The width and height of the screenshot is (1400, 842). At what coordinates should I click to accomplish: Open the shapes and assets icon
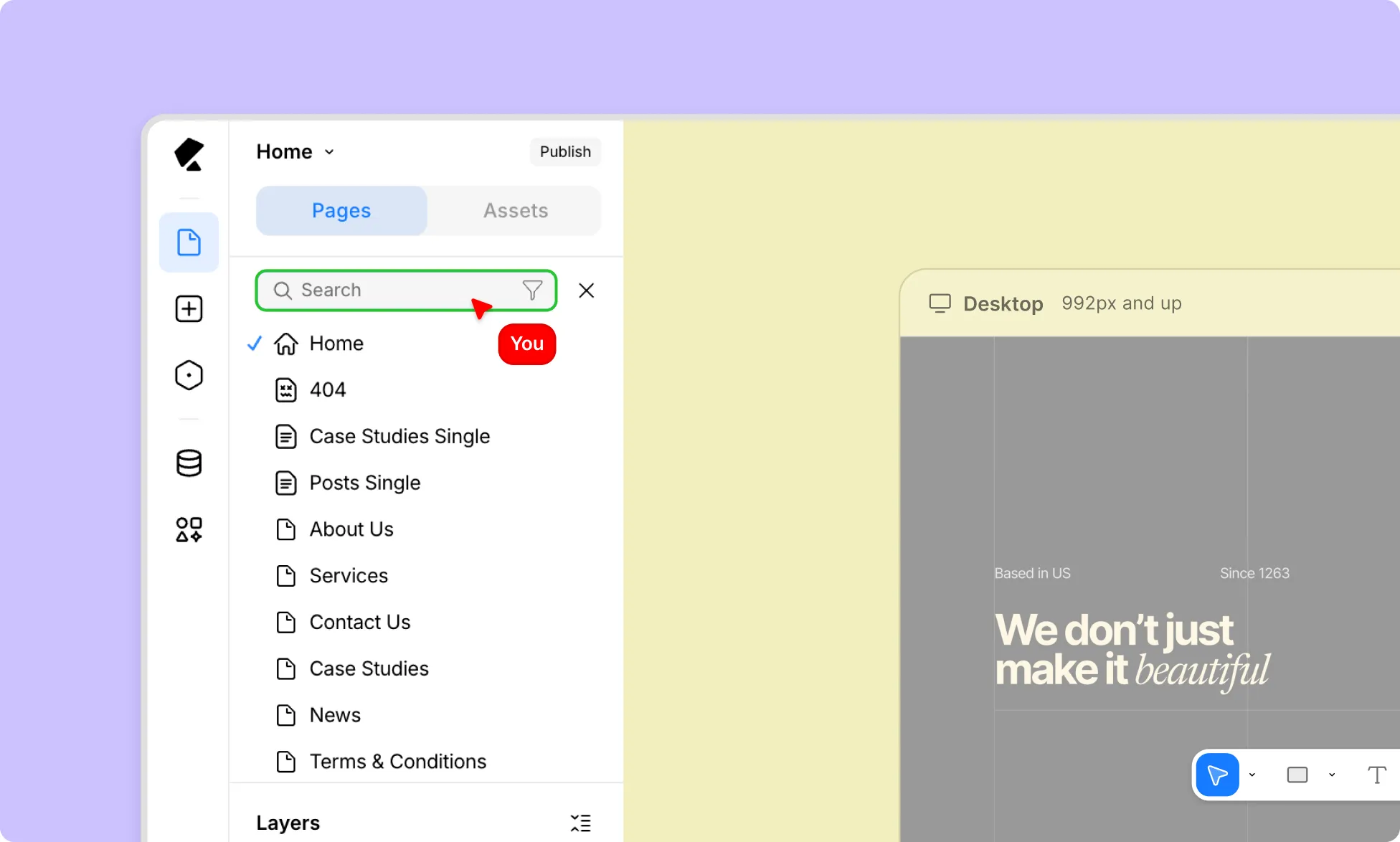pyautogui.click(x=189, y=529)
